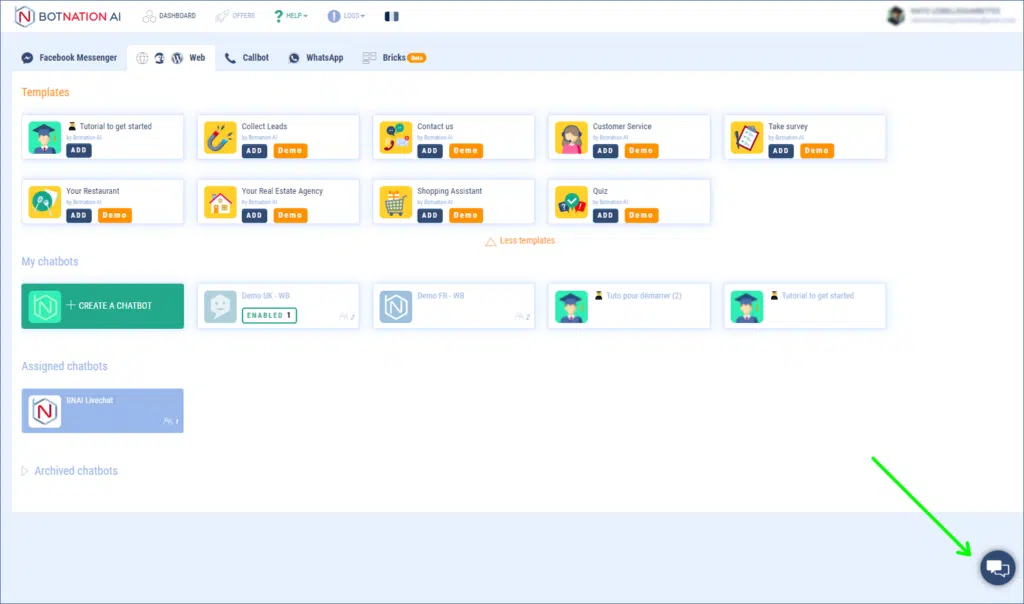Collapse templates with Less templates

(520, 241)
